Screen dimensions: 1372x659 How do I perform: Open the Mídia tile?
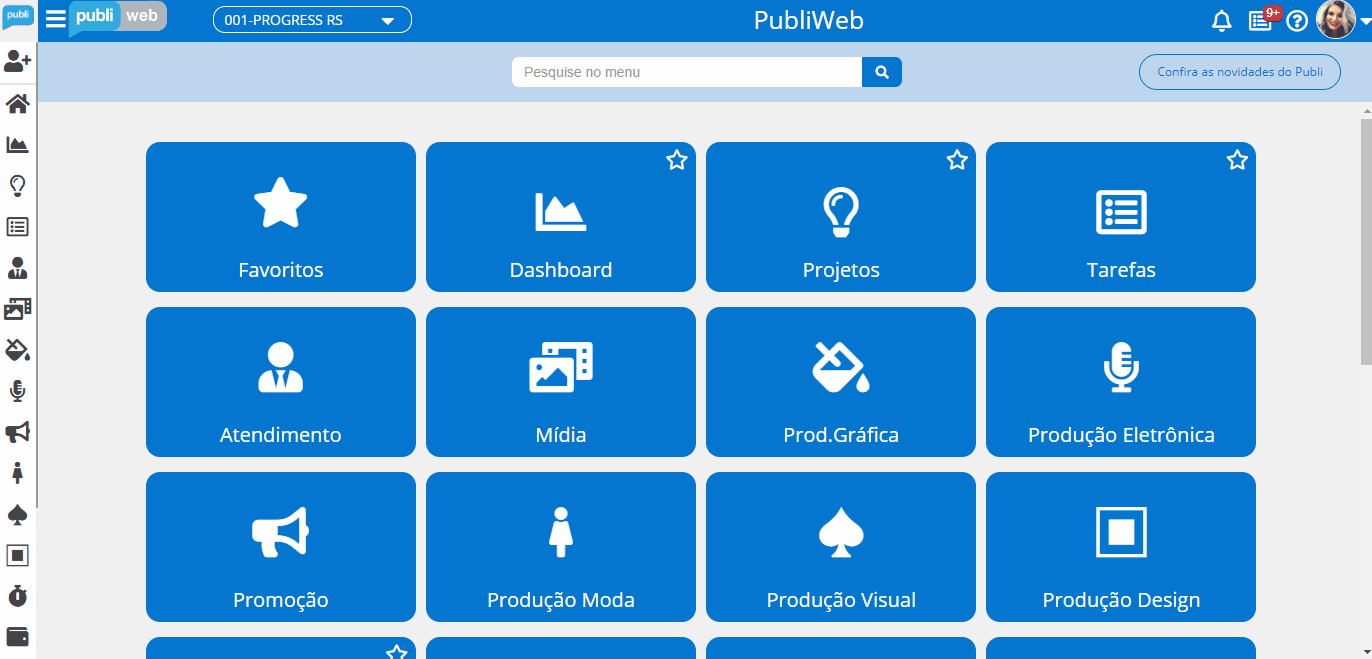click(561, 382)
